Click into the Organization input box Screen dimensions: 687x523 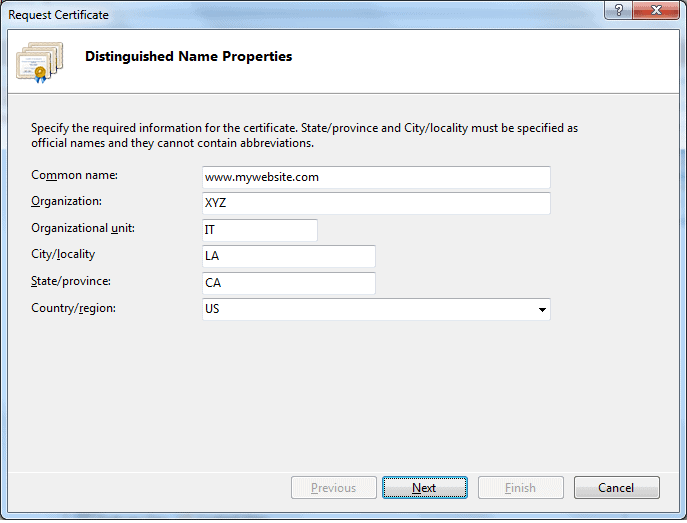point(376,203)
